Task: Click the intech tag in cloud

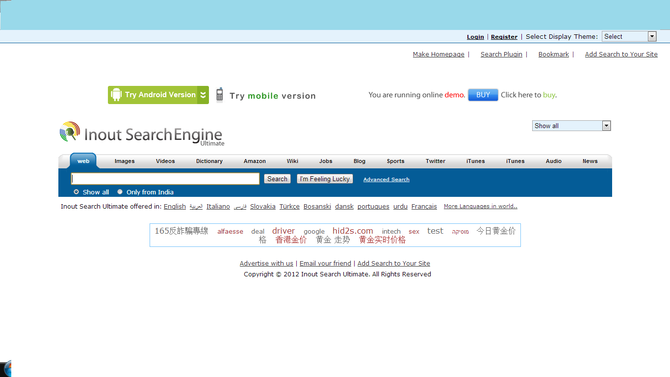Action: click(x=391, y=231)
